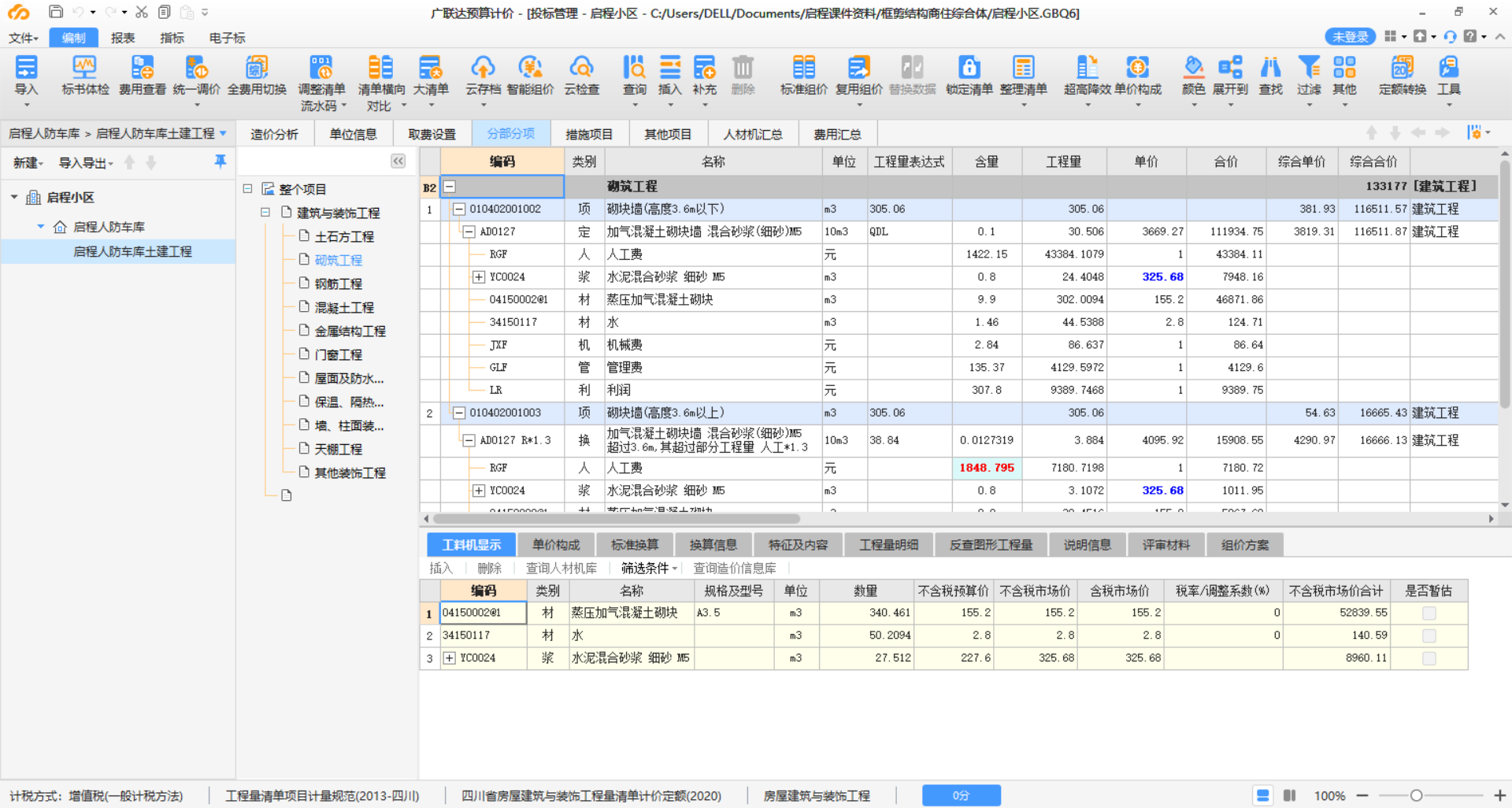Screen dimensions: 1512x808
Task: Open the 标准组价 tool
Action: pyautogui.click(x=803, y=76)
